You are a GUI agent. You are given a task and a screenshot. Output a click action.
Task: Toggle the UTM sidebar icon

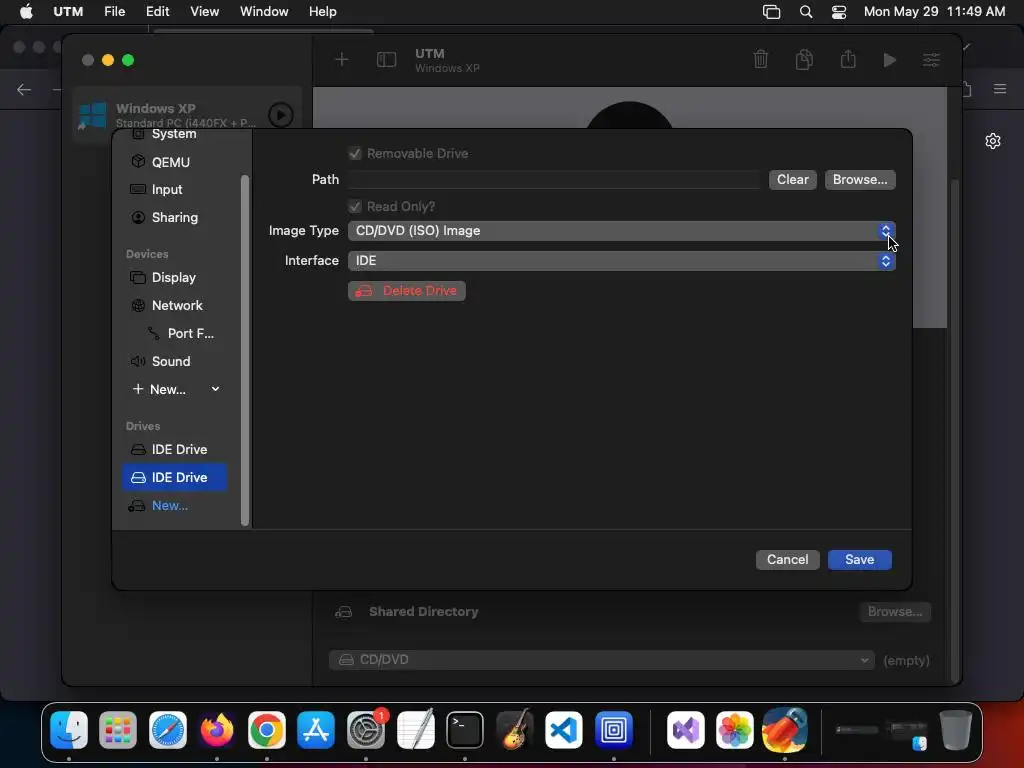click(x=387, y=60)
